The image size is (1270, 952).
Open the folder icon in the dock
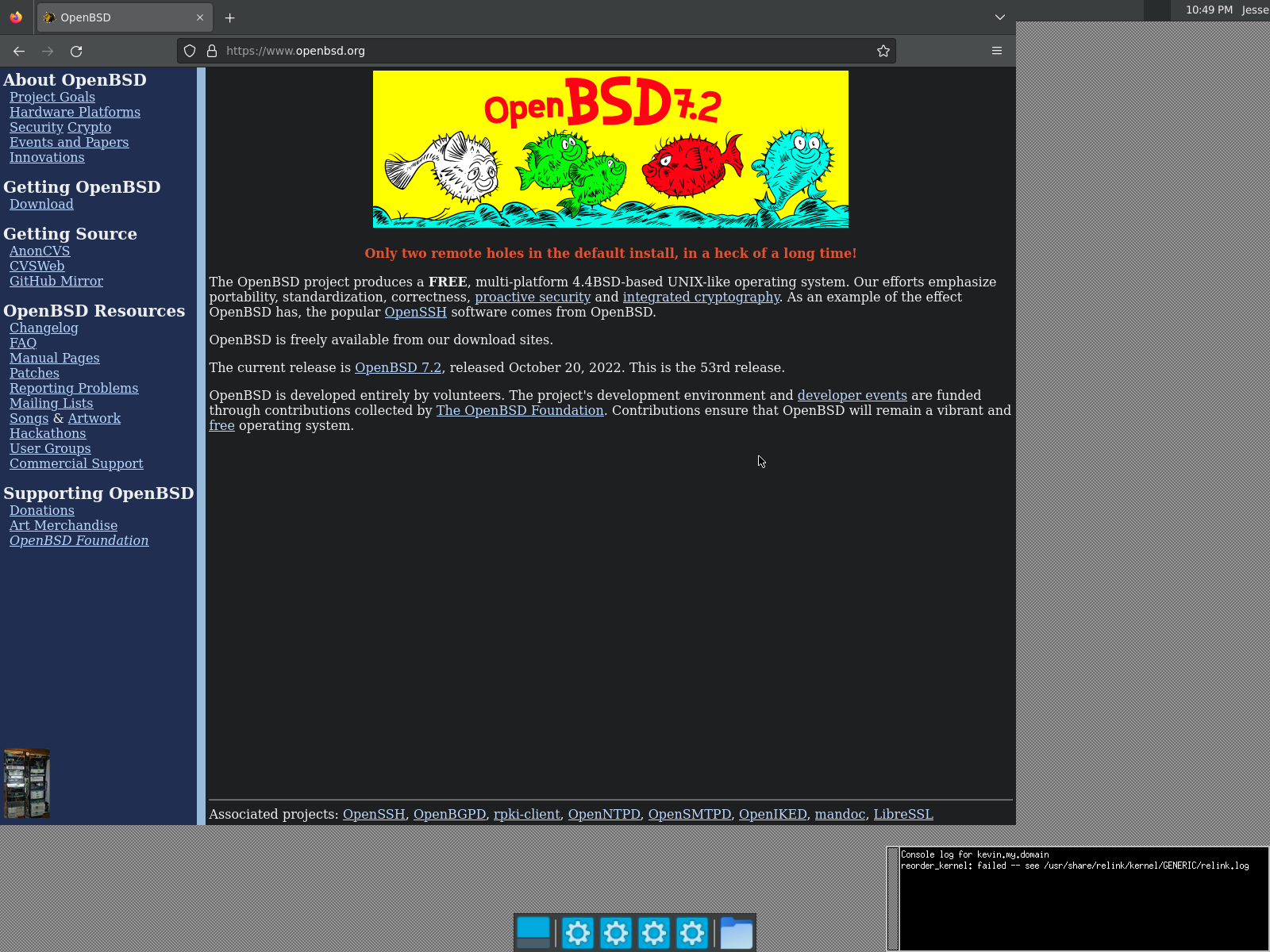736,933
